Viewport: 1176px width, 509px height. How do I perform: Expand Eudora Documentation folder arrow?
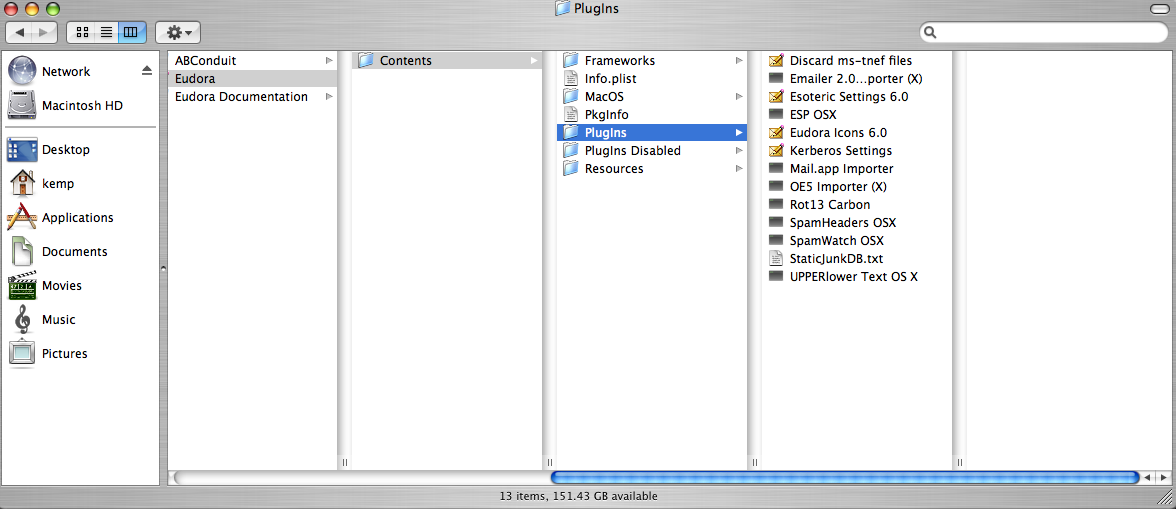click(329, 96)
